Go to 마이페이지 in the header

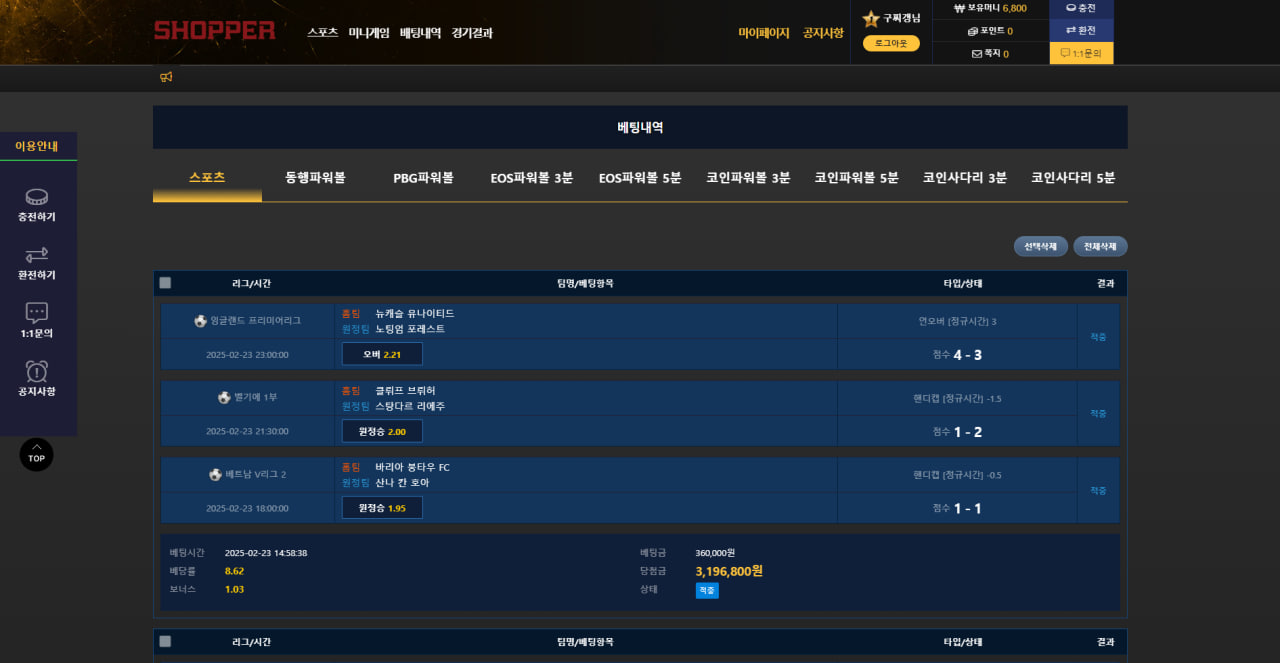click(764, 33)
